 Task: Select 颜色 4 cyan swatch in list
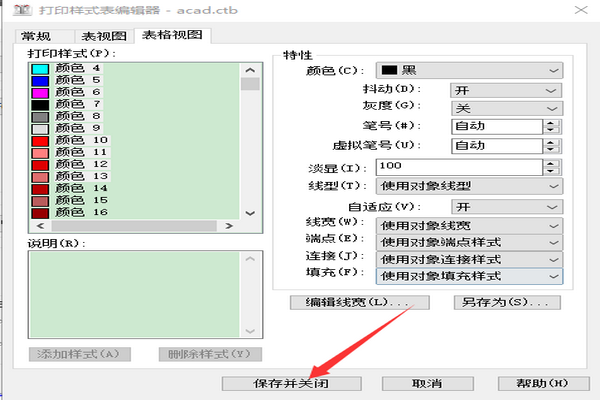(x=40, y=69)
